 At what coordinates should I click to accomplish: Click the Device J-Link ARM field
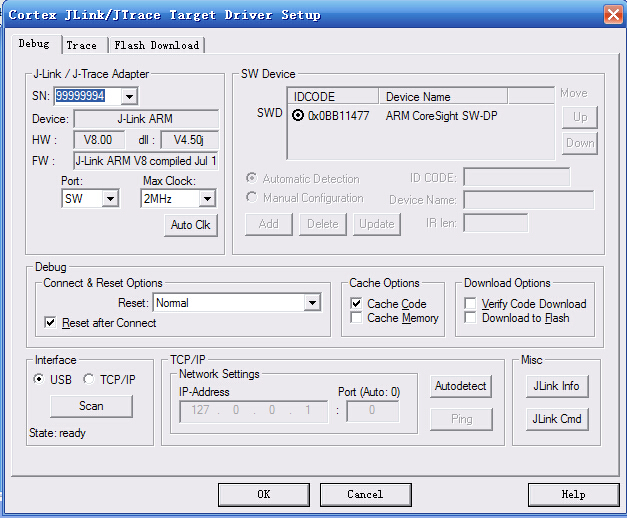point(146,119)
